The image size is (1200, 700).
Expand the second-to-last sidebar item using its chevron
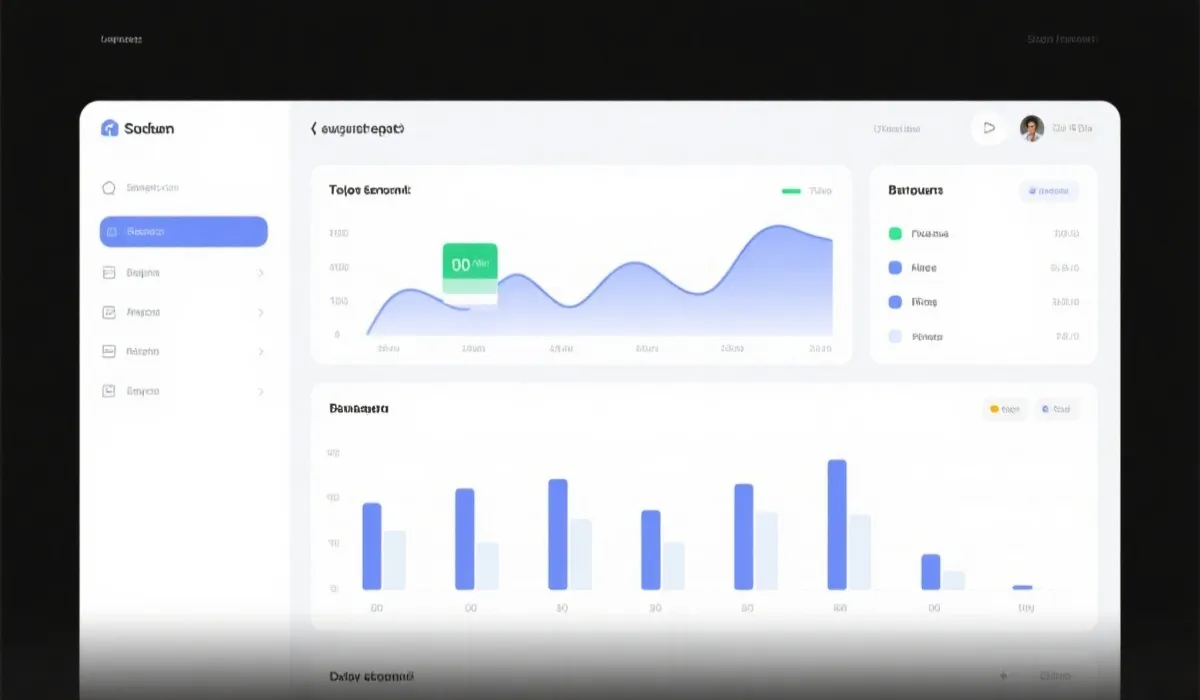point(261,352)
